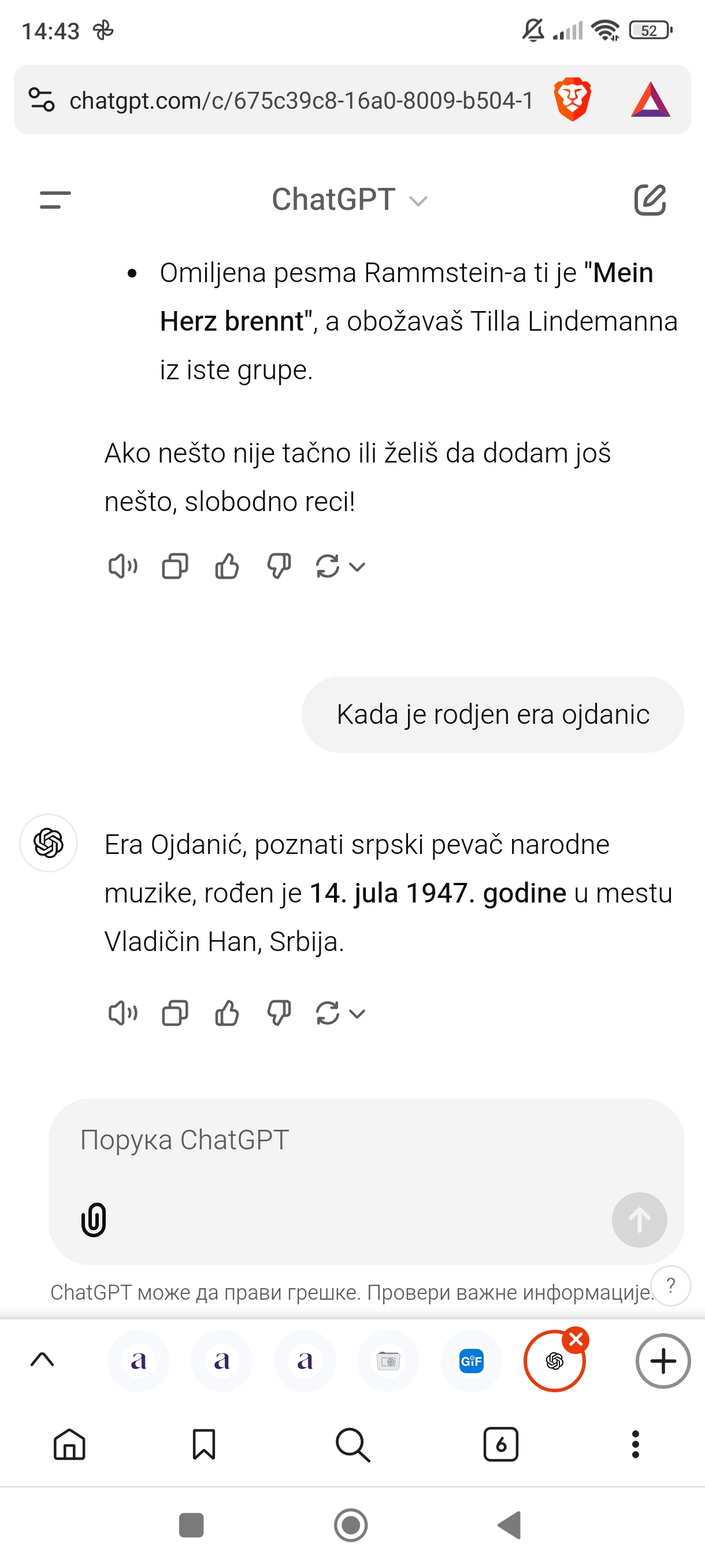
Task: Thumbs up the Rammstein memory response
Action: (x=227, y=567)
